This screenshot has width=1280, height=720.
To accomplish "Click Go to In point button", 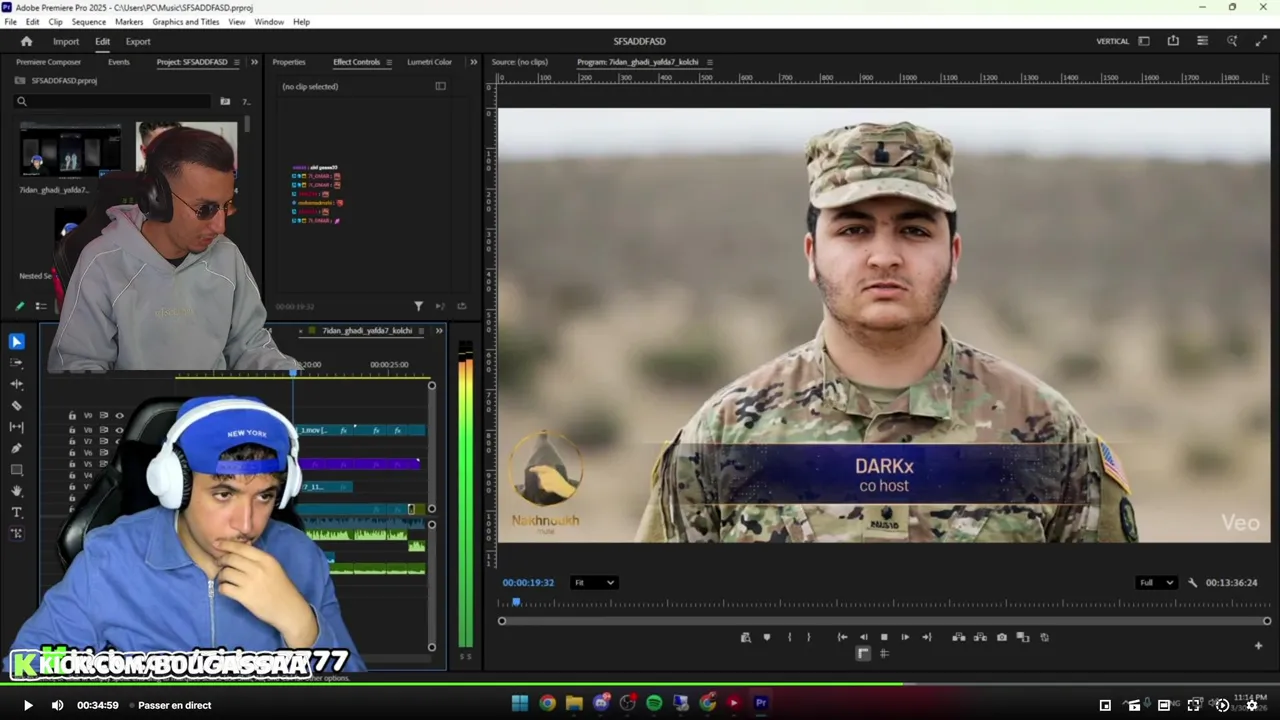I will [842, 637].
